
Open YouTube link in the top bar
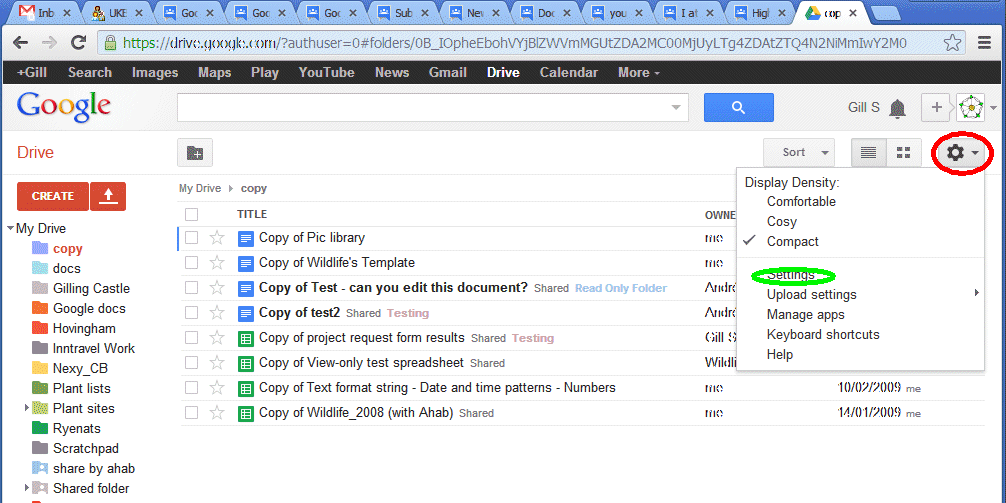point(327,72)
